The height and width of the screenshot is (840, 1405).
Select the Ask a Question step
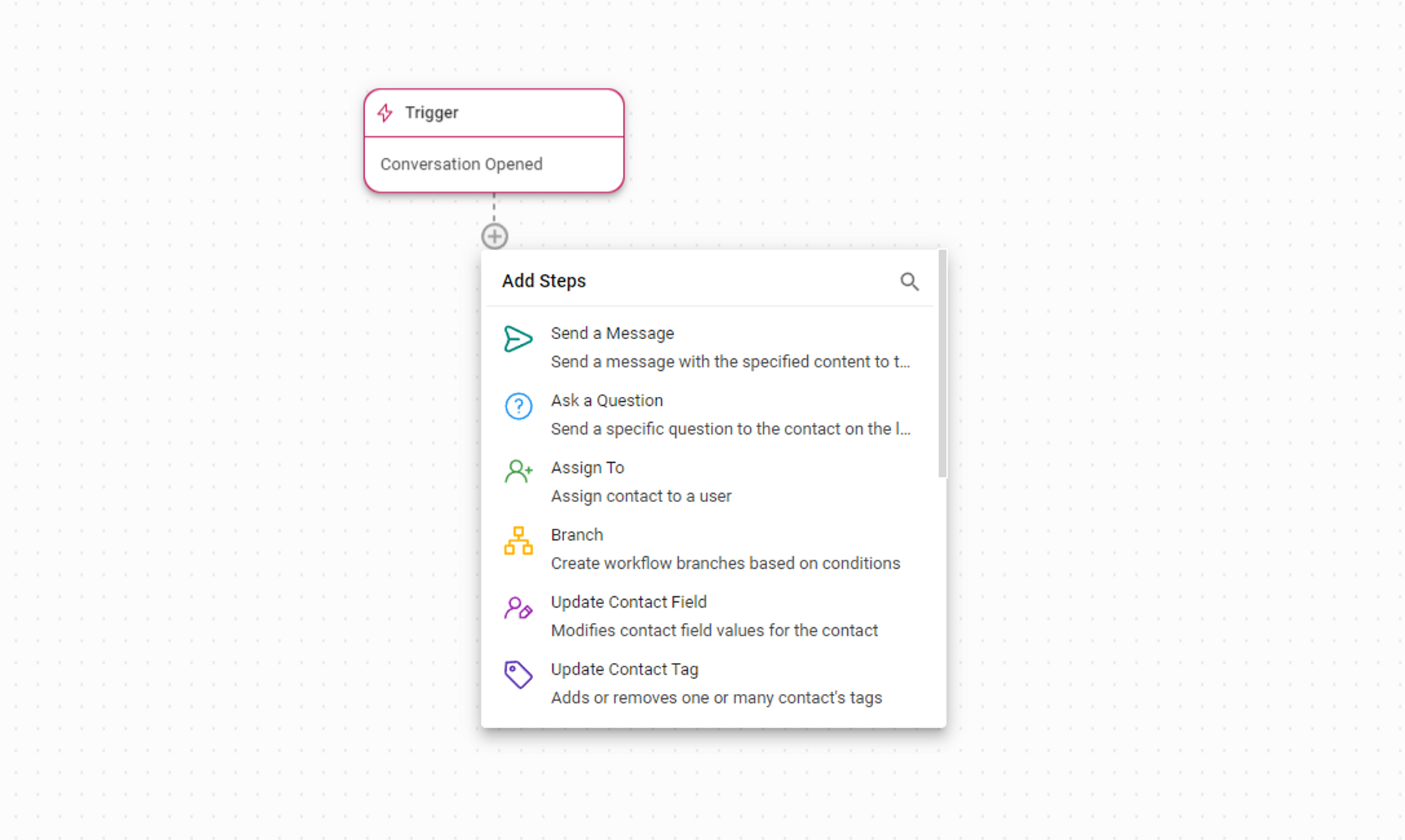click(x=606, y=401)
